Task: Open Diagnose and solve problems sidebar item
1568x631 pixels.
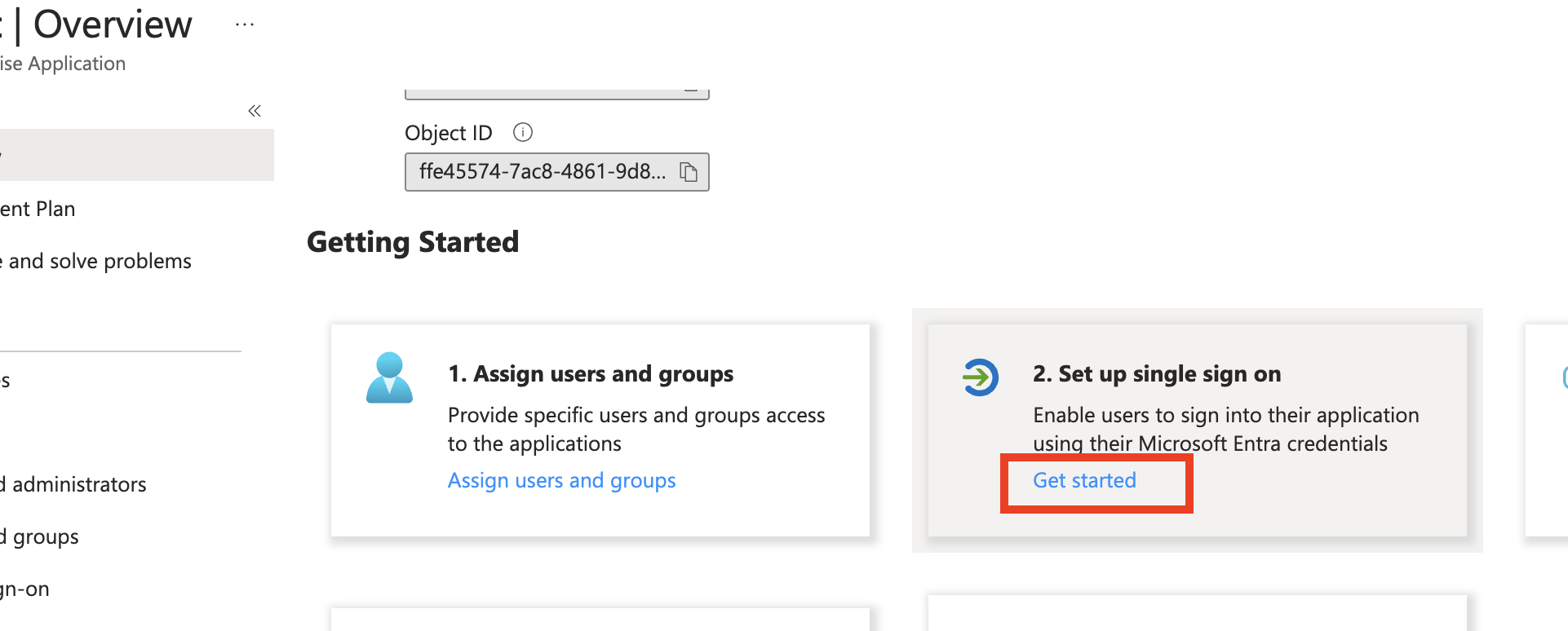Action: (x=96, y=261)
